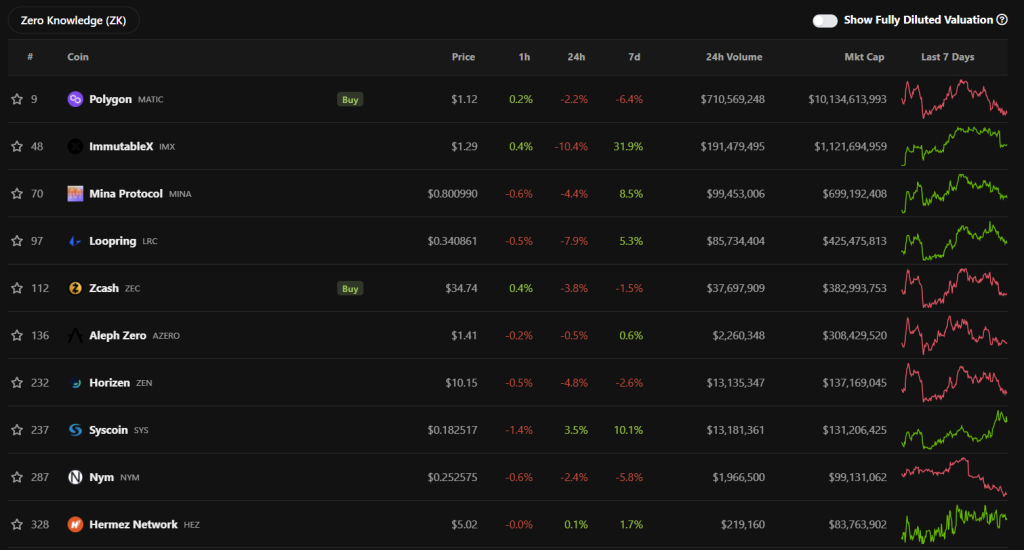Viewport: 1024px width, 550px height.
Task: Favorite ImmutableX with its star icon
Action: (17, 146)
